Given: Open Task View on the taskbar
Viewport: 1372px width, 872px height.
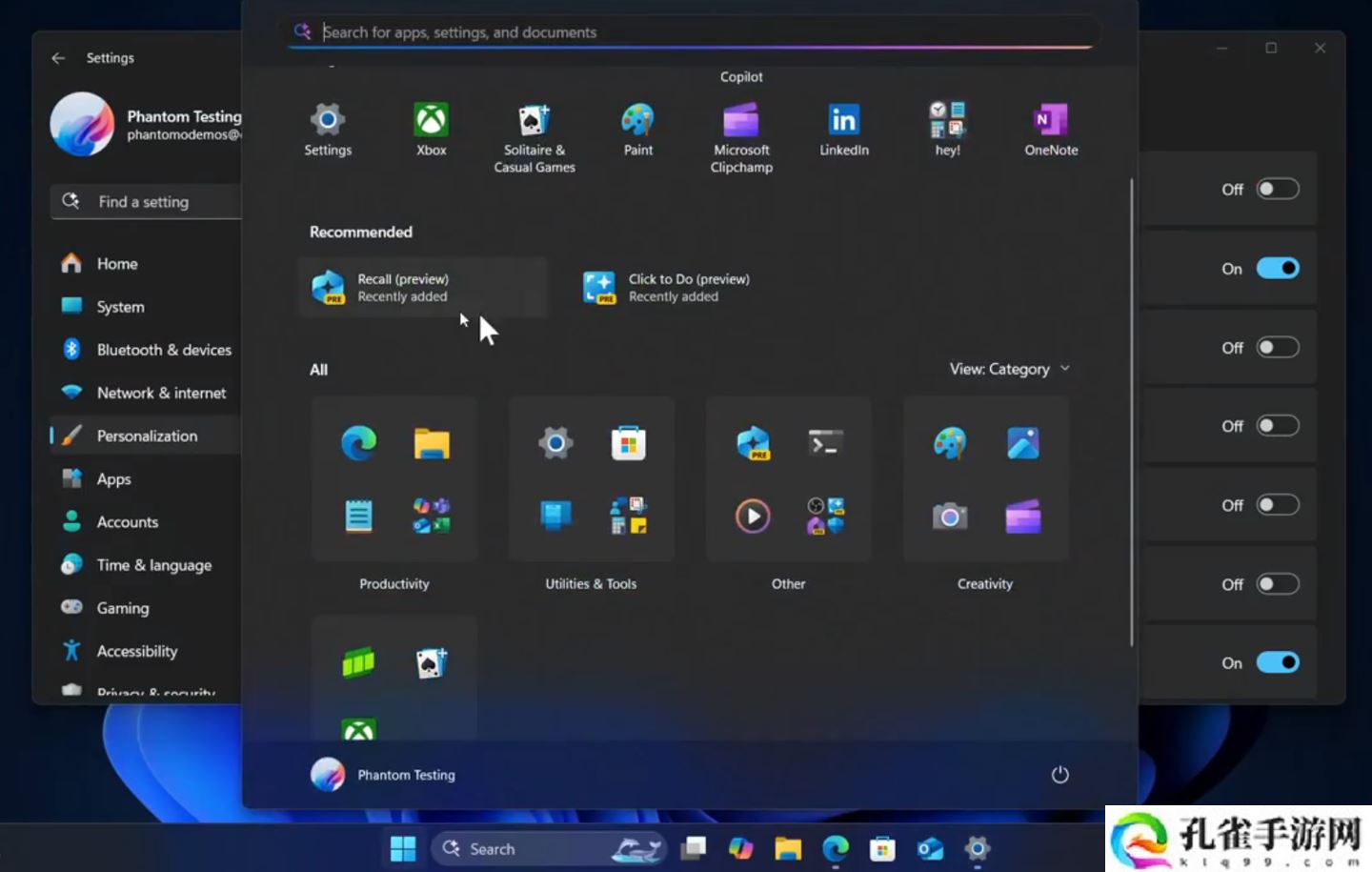Looking at the screenshot, I should click(x=695, y=848).
